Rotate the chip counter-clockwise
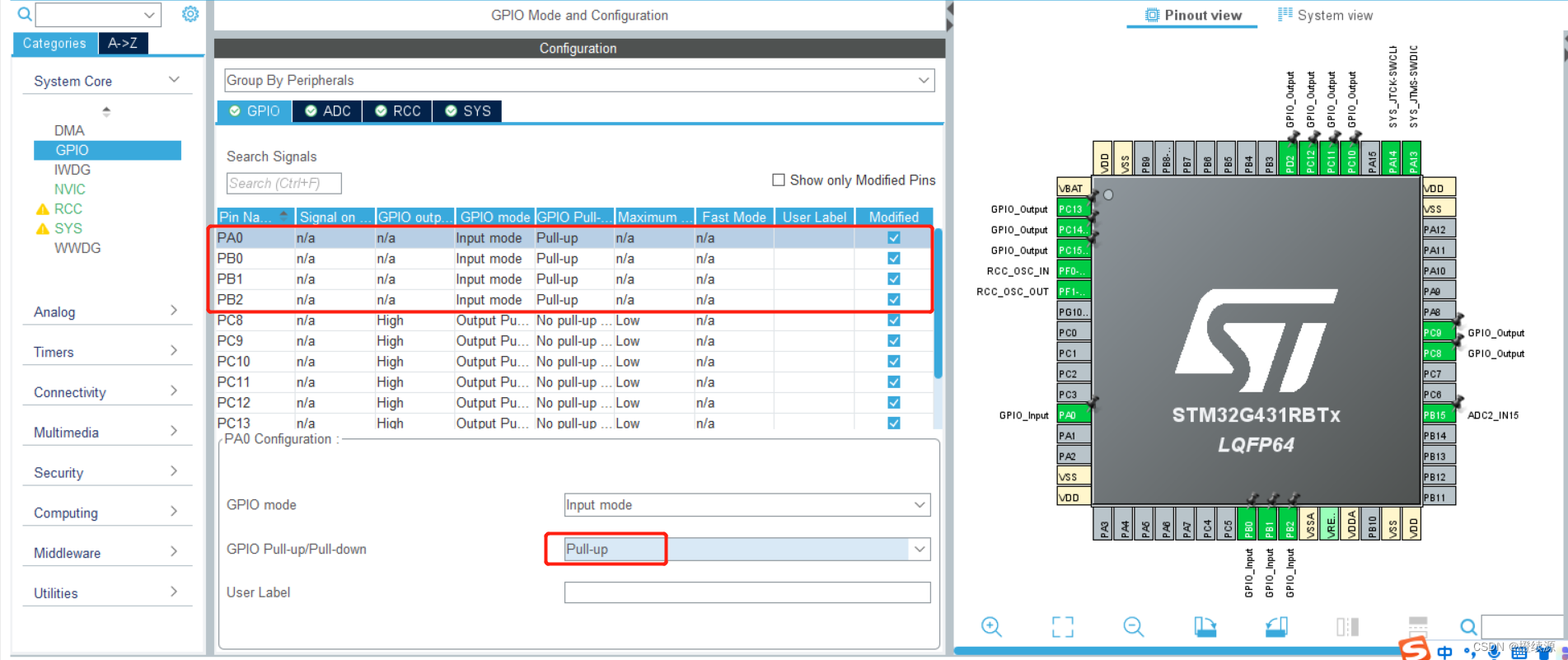This screenshot has width=1568, height=660. [x=1276, y=627]
